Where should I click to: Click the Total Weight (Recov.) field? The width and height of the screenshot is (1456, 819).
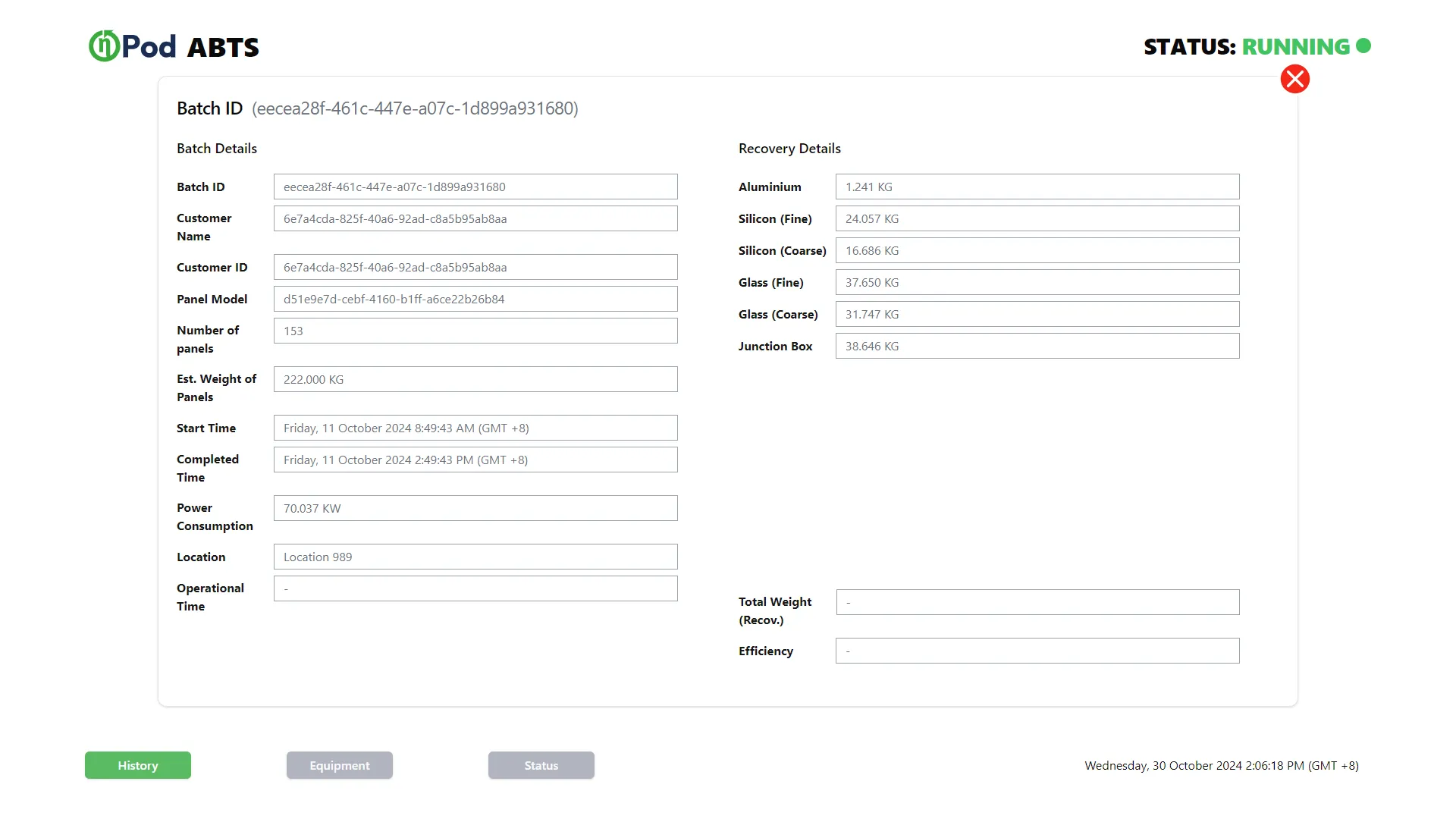1037,602
